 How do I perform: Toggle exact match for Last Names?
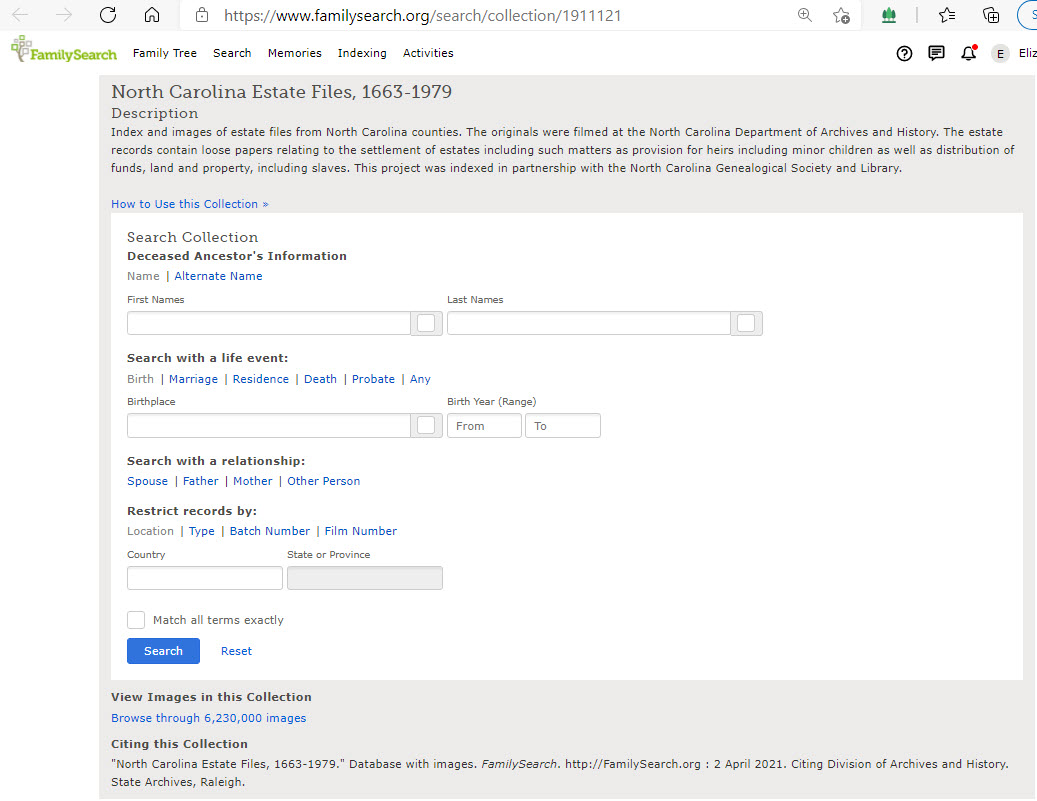tap(746, 323)
